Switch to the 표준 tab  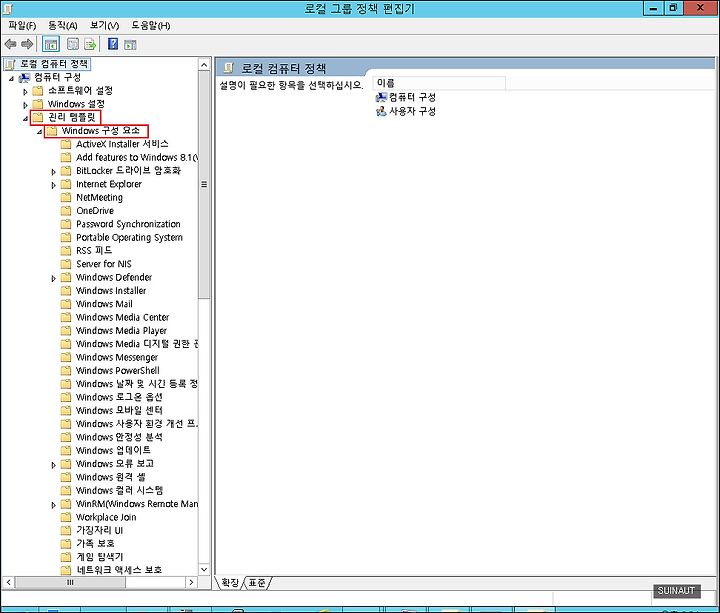coord(257,583)
